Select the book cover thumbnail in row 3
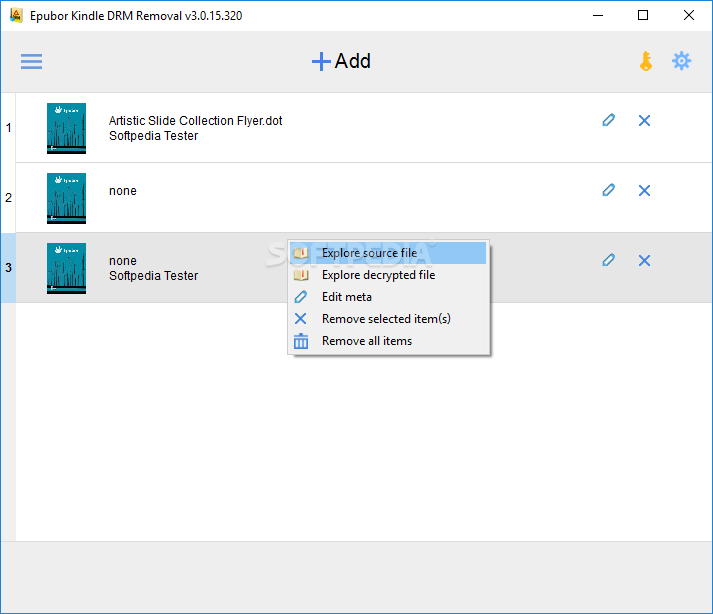 66,268
